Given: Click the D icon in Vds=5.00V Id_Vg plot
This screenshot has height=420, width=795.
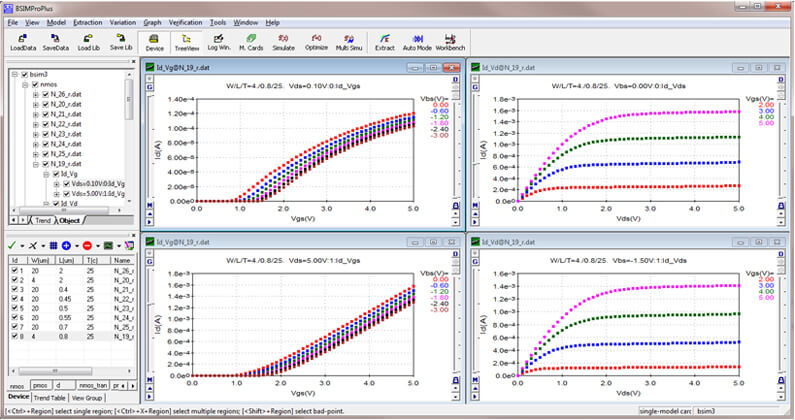Looking at the screenshot, I should pos(455,254).
